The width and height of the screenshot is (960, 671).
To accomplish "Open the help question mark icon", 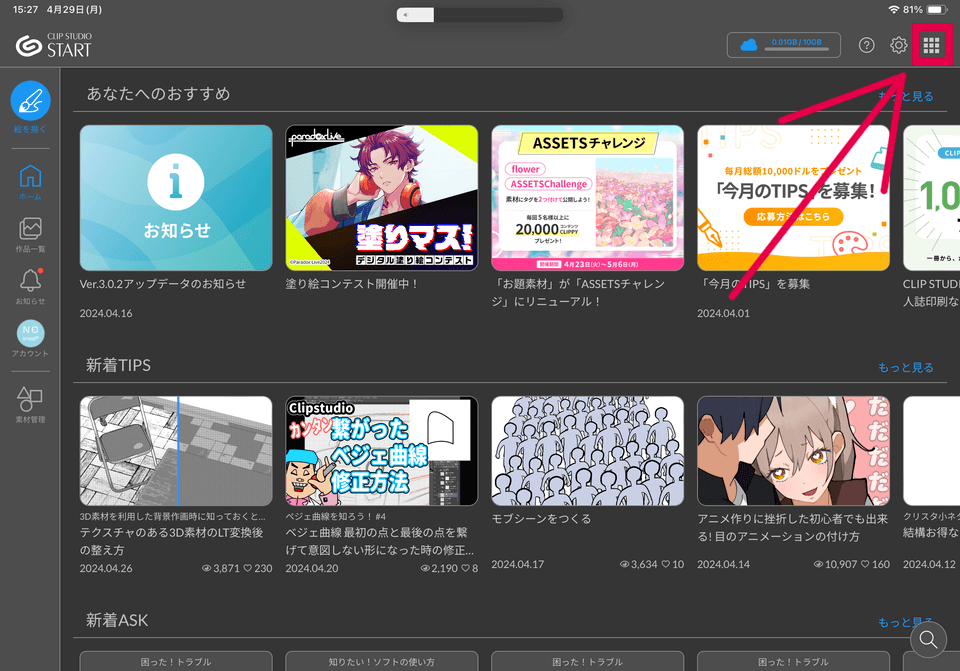I will (x=866, y=45).
